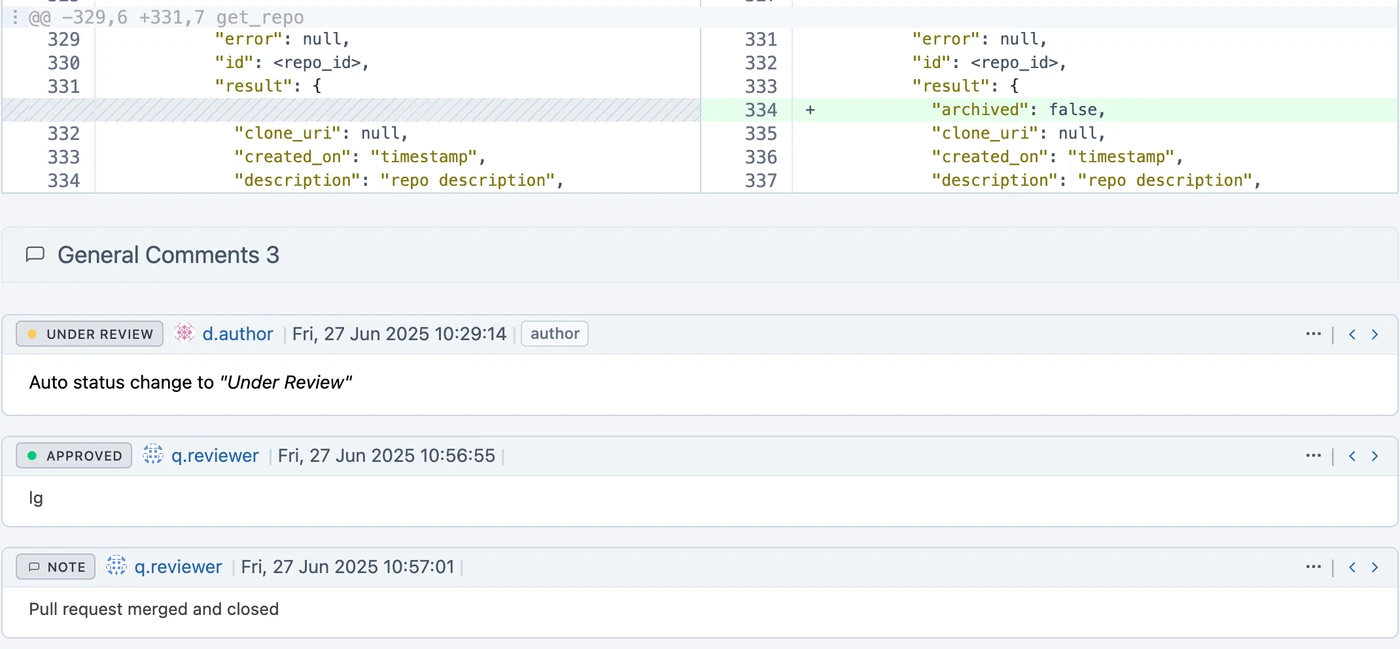This screenshot has height=649, width=1400.
Task: Open more options for d.author comment
Action: pyautogui.click(x=1313, y=334)
